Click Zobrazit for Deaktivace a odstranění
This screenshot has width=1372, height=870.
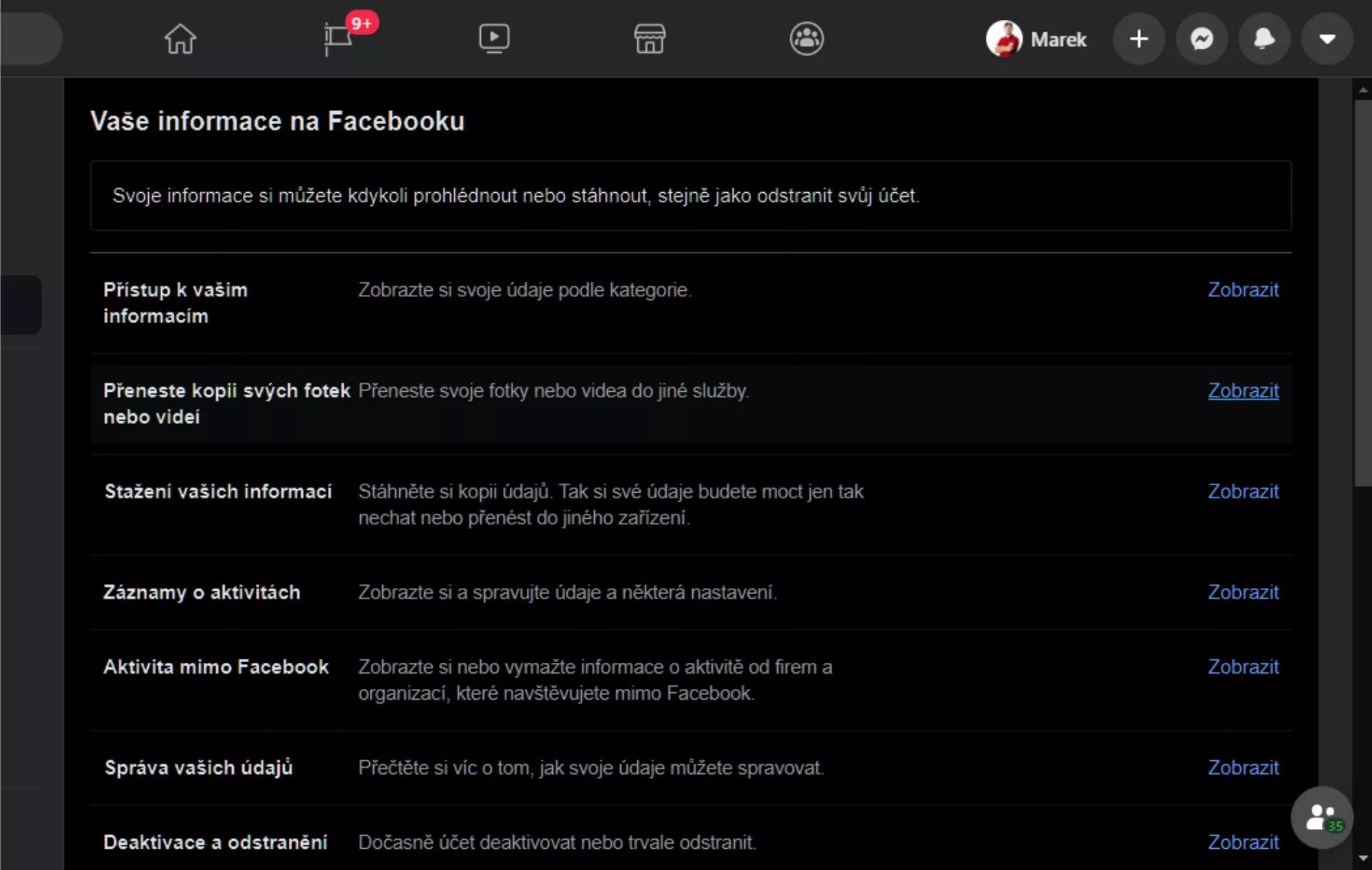pos(1243,843)
